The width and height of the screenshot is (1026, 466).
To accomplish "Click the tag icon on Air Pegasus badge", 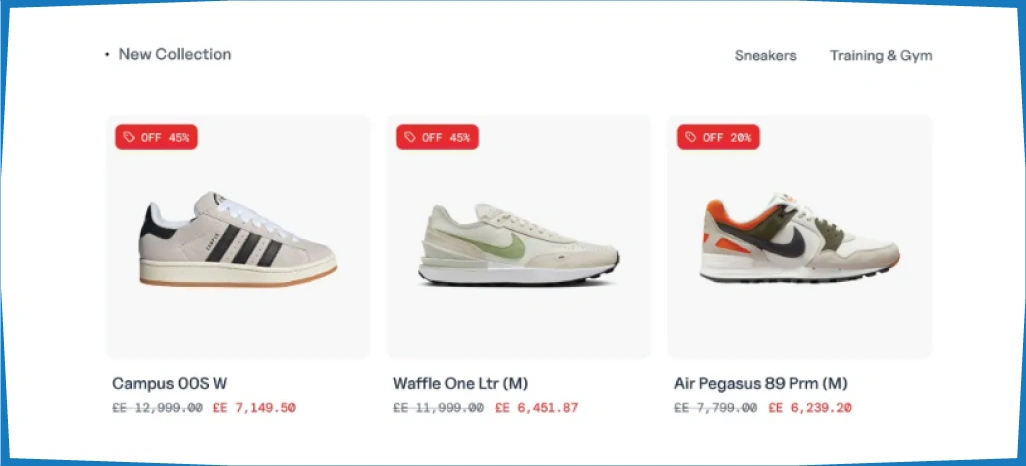I will tap(691, 137).
